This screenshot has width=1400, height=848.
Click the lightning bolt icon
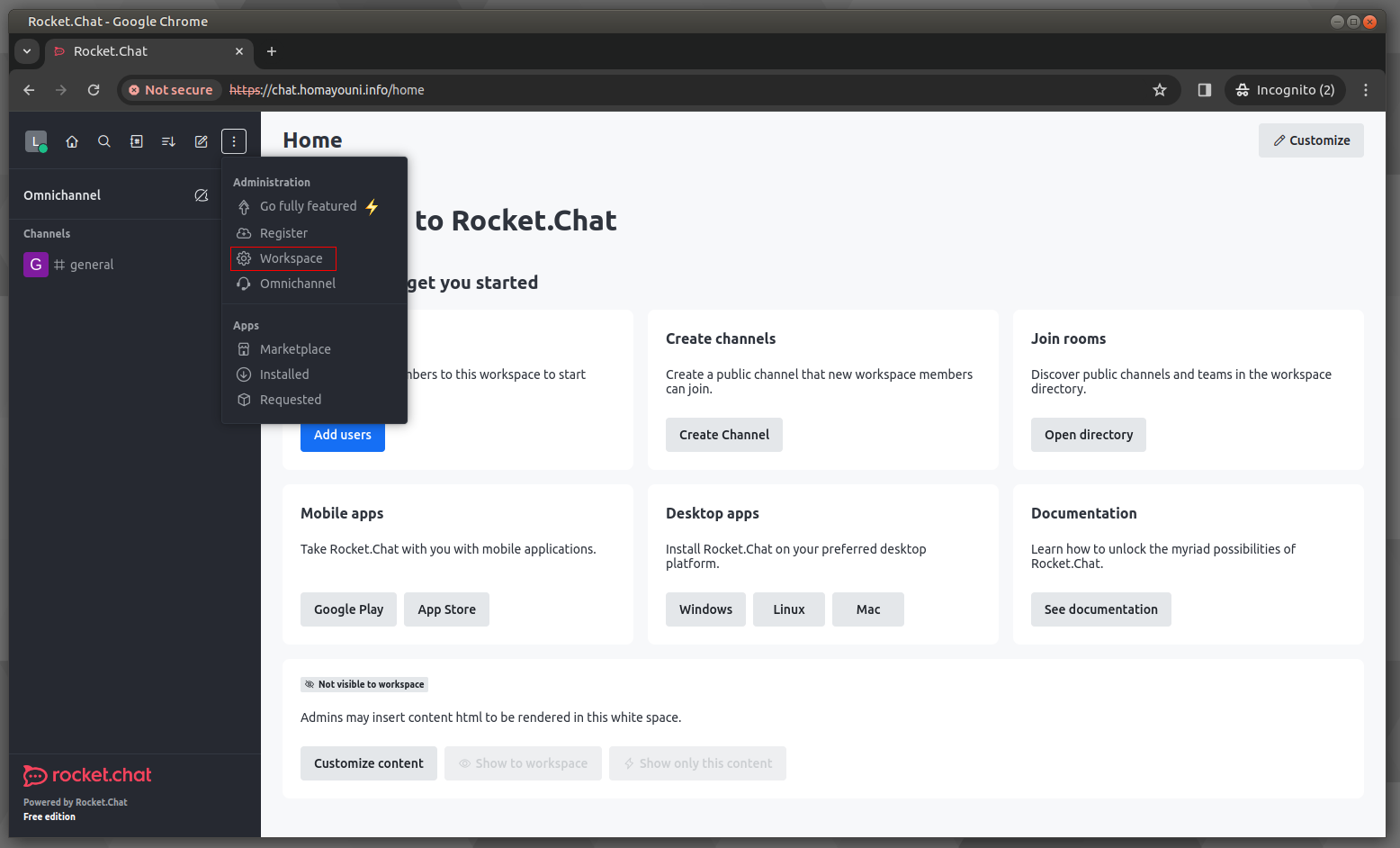coord(372,206)
